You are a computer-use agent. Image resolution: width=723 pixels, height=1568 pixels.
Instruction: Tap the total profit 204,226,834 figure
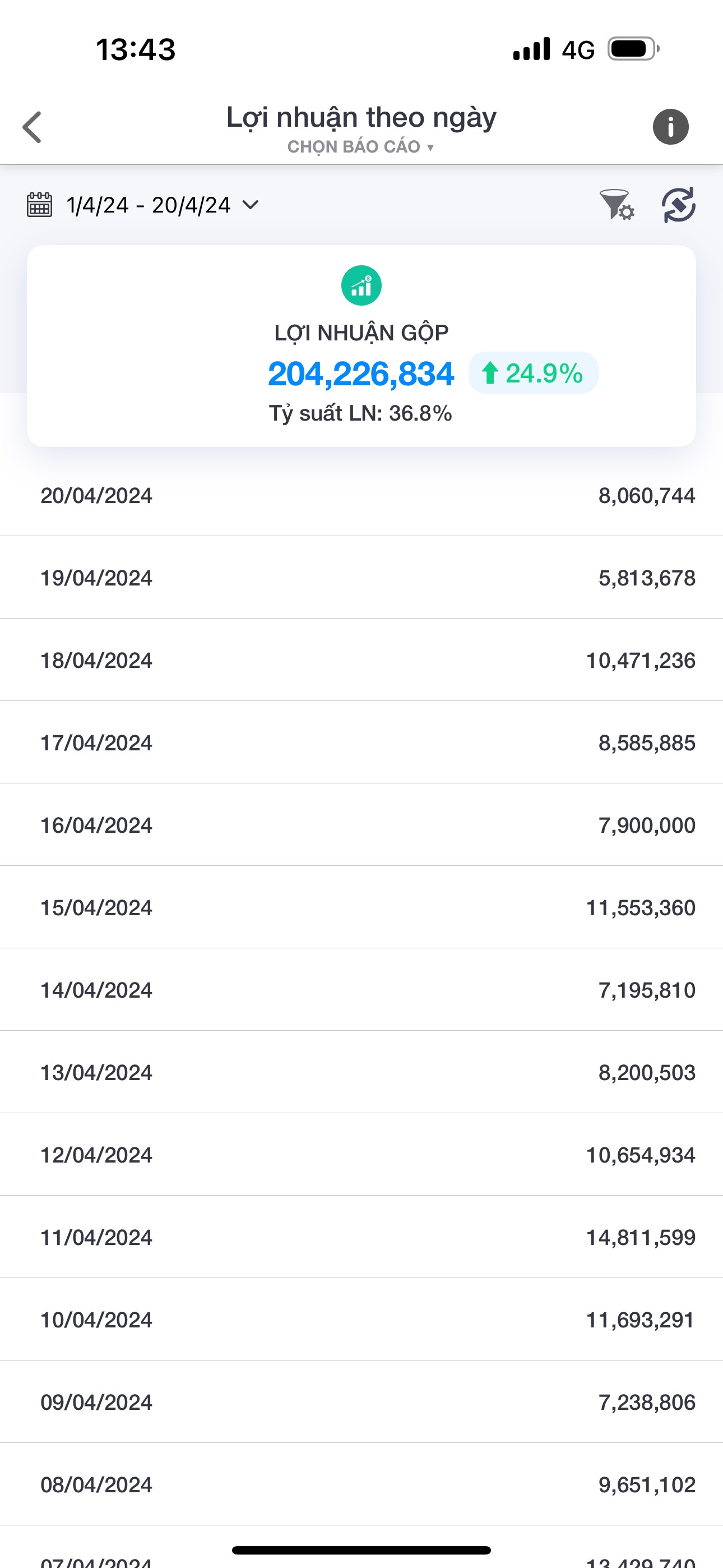point(361,373)
